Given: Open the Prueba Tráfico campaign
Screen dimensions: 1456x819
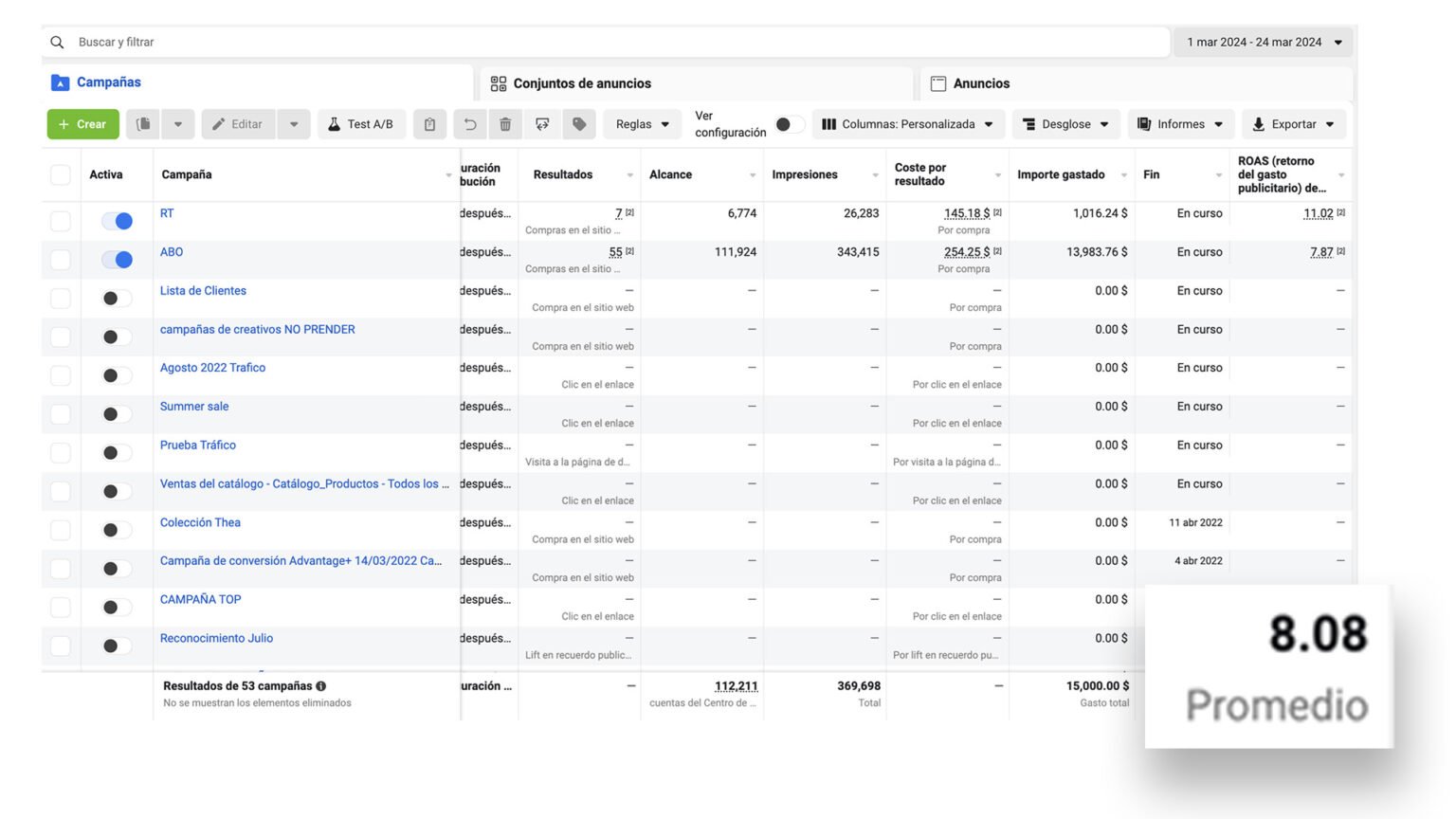Looking at the screenshot, I should pyautogui.click(x=197, y=445).
